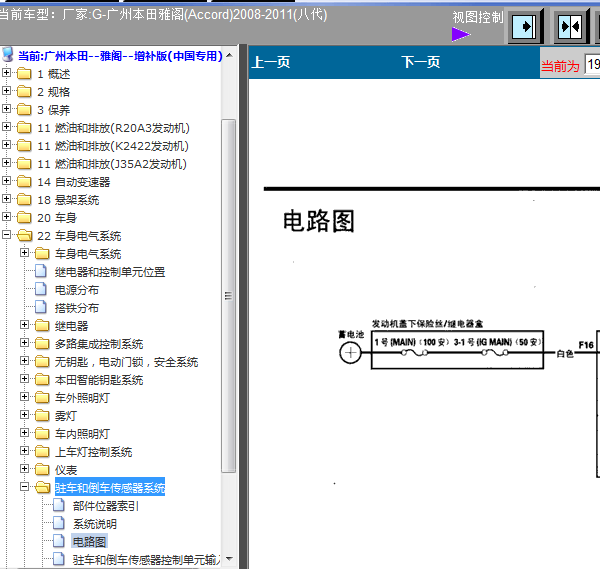Viewport: 600px width, 569px height.
Task: Click computer icon at tree root
Action: pyautogui.click(x=8, y=55)
